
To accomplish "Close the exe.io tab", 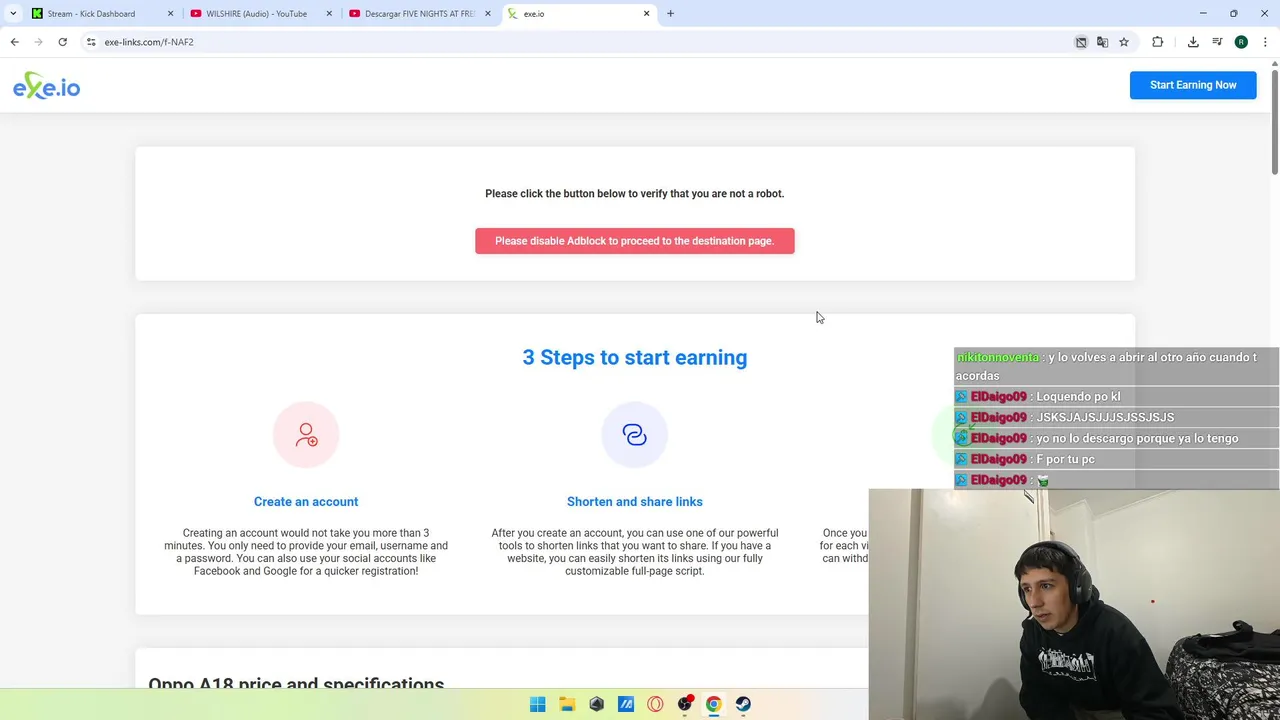I will tap(646, 14).
